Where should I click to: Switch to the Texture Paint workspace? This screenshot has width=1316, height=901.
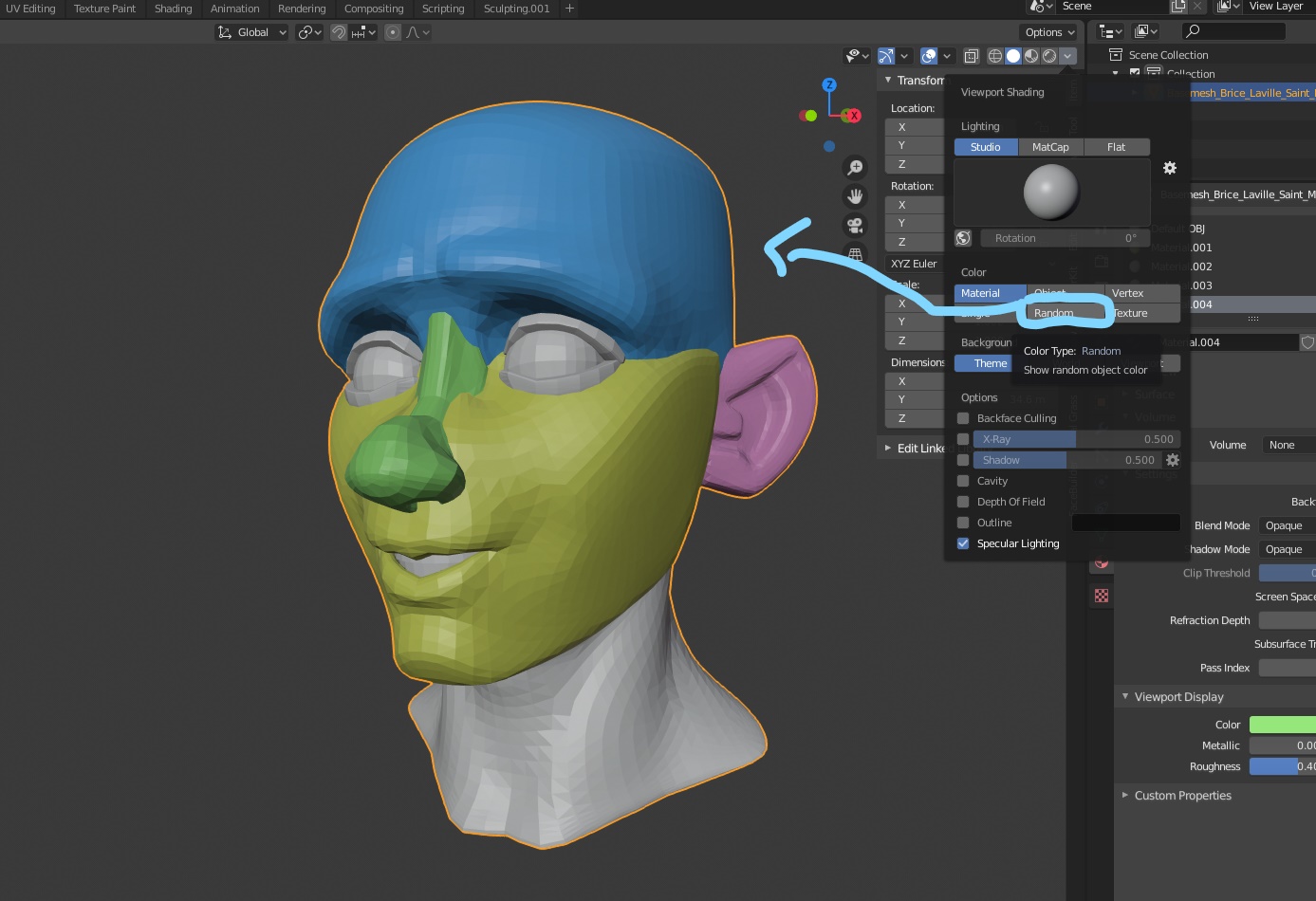click(x=104, y=9)
